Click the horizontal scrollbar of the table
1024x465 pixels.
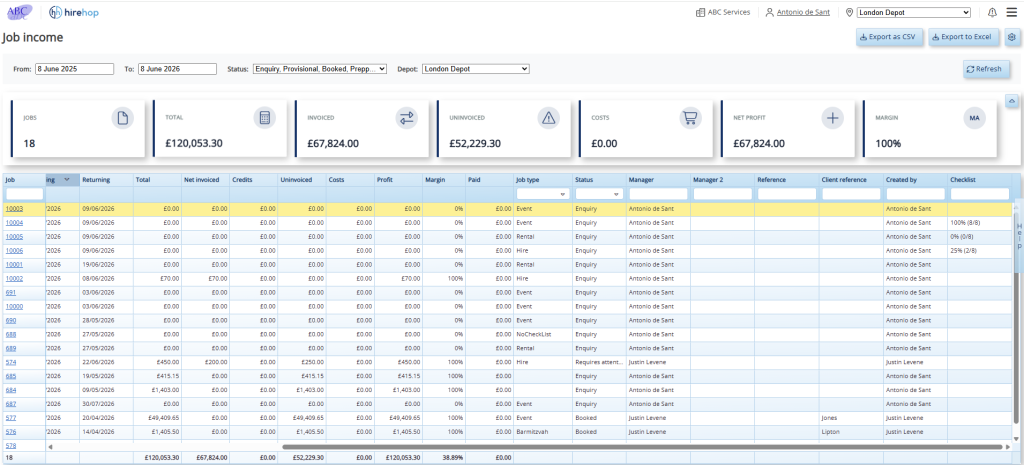(642, 447)
